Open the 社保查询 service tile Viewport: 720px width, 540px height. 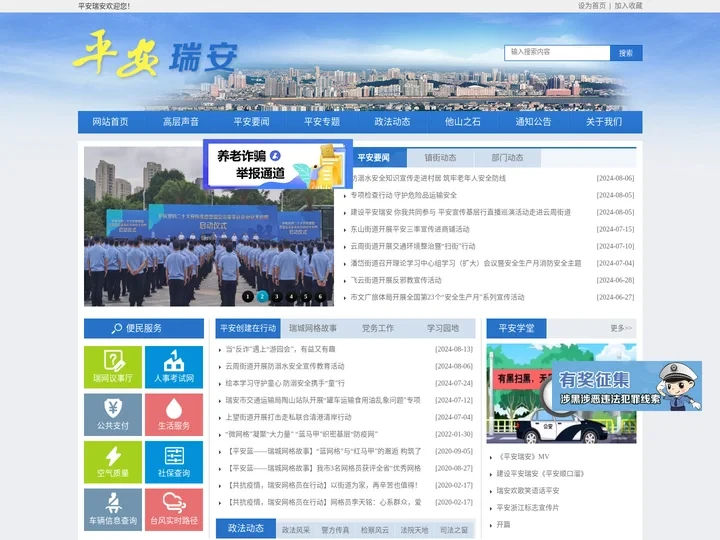[174, 462]
